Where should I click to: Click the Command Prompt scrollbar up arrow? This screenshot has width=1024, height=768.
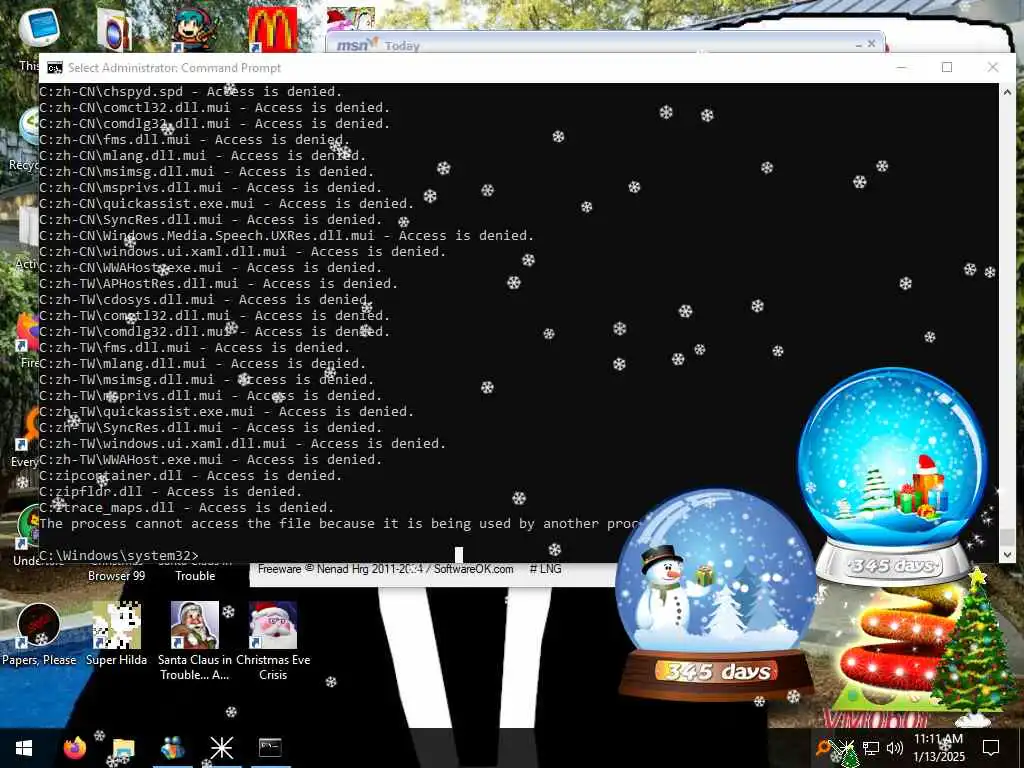1006,92
